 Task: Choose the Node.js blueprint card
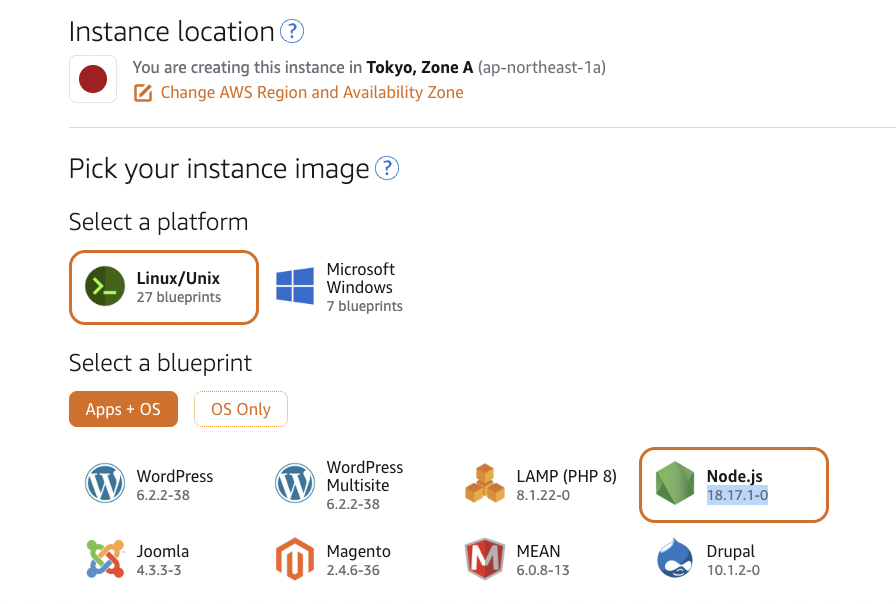pyautogui.click(x=734, y=485)
